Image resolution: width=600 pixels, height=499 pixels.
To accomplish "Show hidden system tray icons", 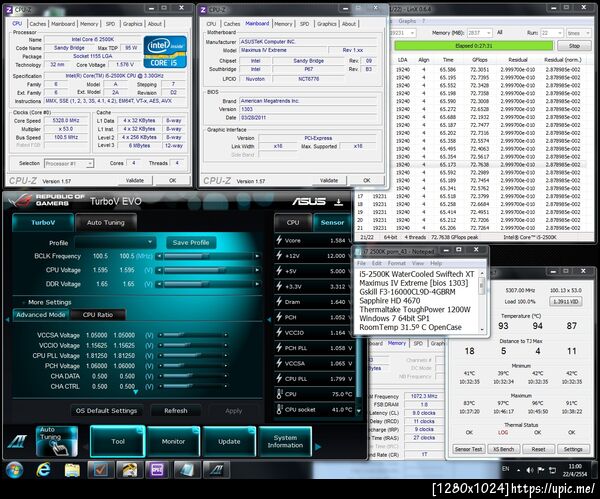I will pyautogui.click(x=518, y=470).
